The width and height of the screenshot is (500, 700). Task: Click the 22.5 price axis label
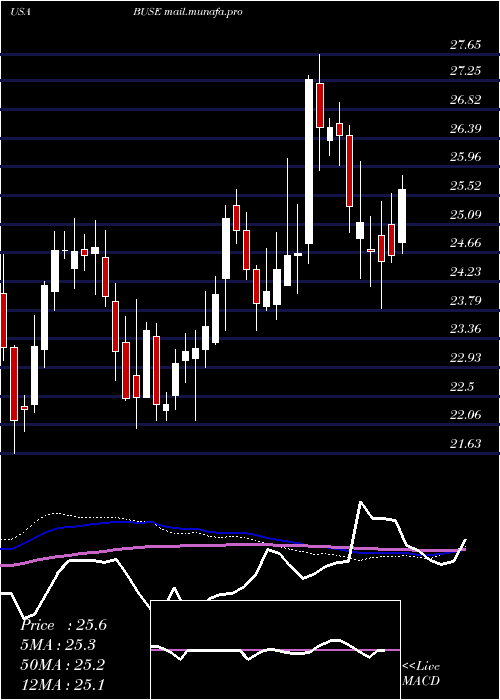pyautogui.click(x=462, y=387)
